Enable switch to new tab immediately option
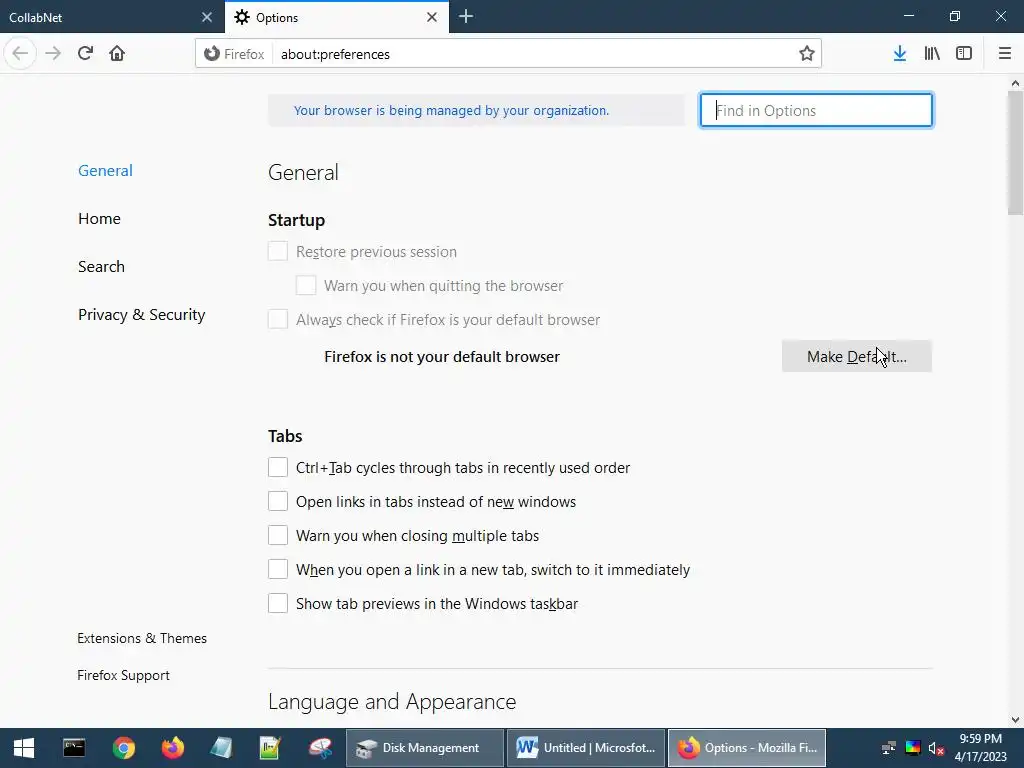Screen dimensions: 1024x768 pyautogui.click(x=278, y=569)
